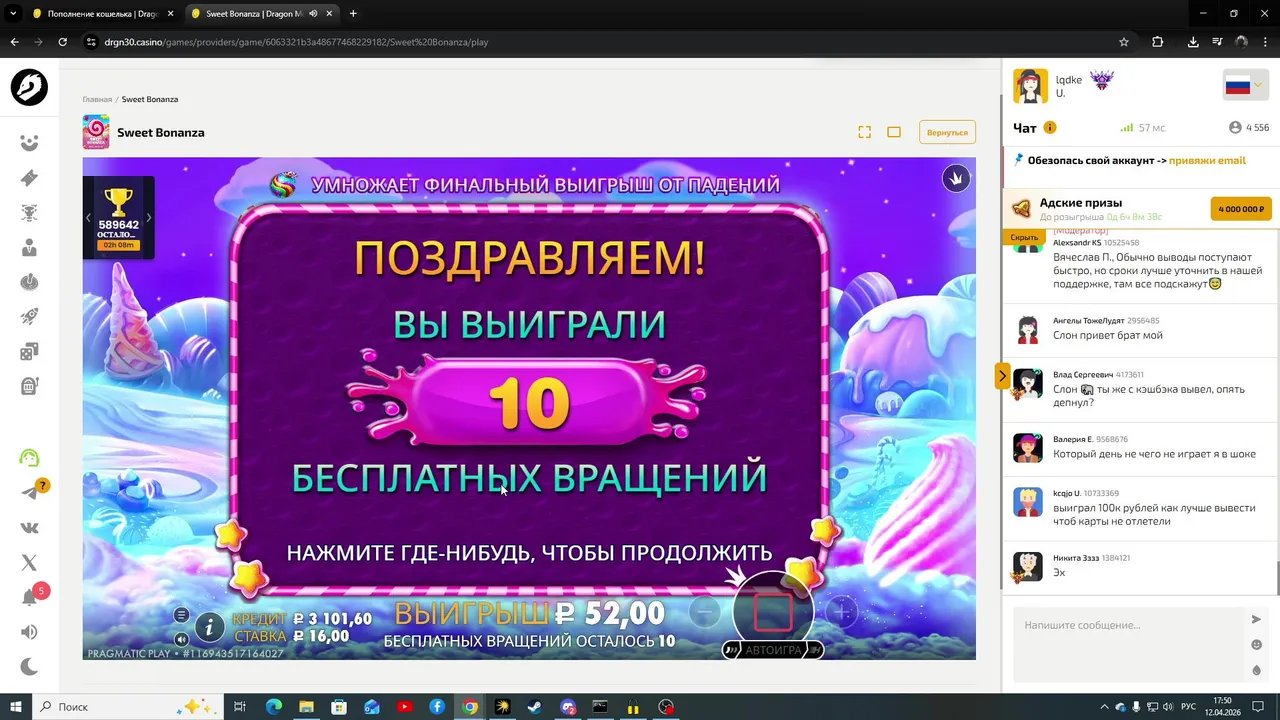The image size is (1280, 720).
Task: Click the dragon logo in sidebar
Action: tap(29, 87)
